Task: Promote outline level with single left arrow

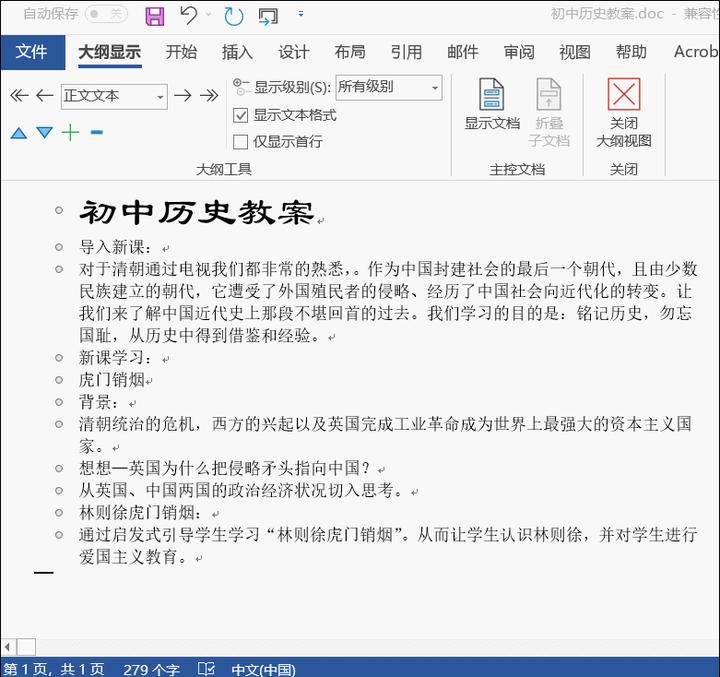Action: click(x=45, y=96)
